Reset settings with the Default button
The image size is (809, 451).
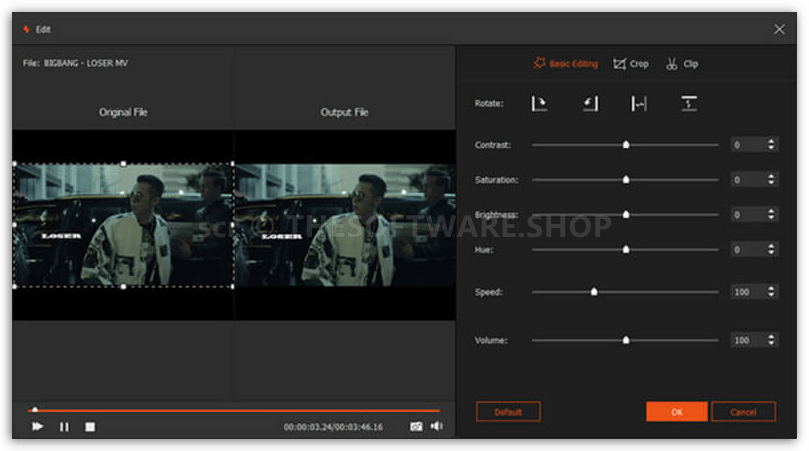tap(508, 412)
